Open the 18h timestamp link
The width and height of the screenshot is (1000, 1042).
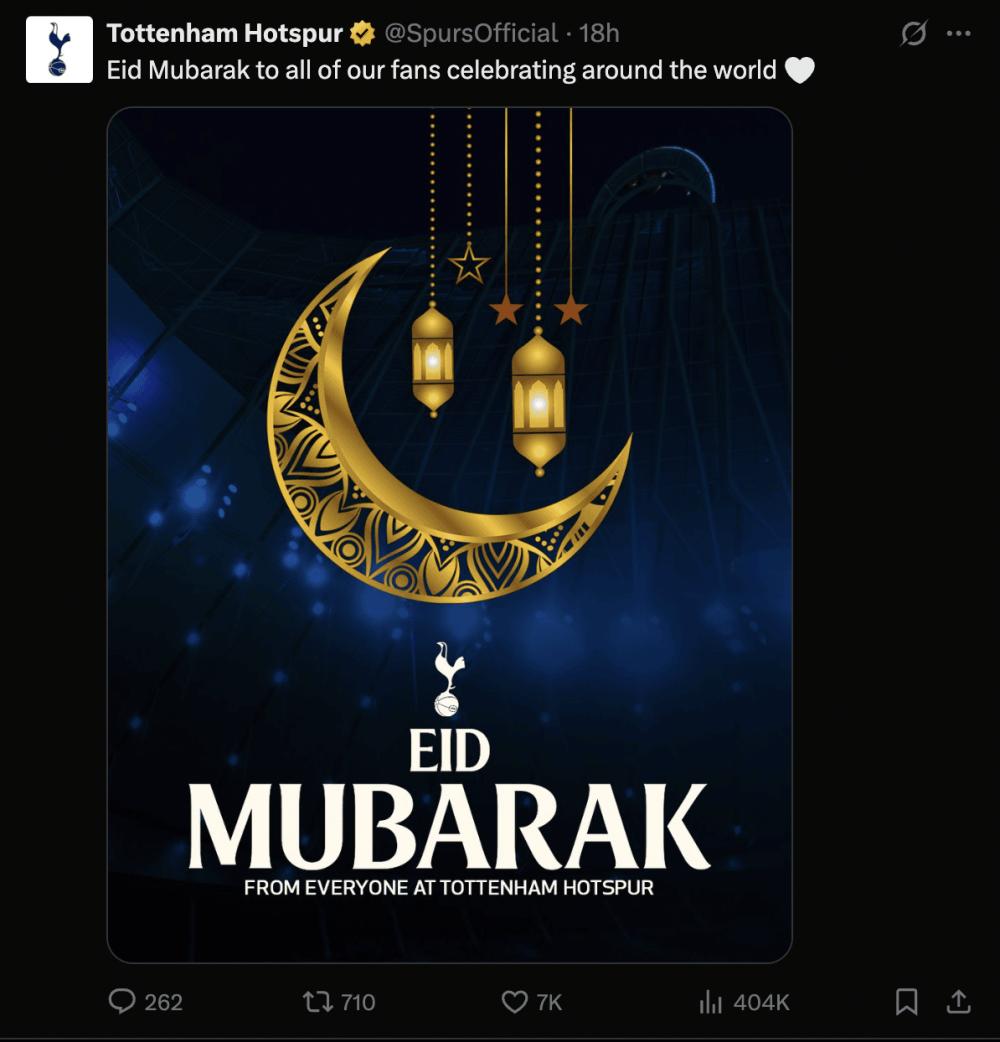[x=599, y=33]
